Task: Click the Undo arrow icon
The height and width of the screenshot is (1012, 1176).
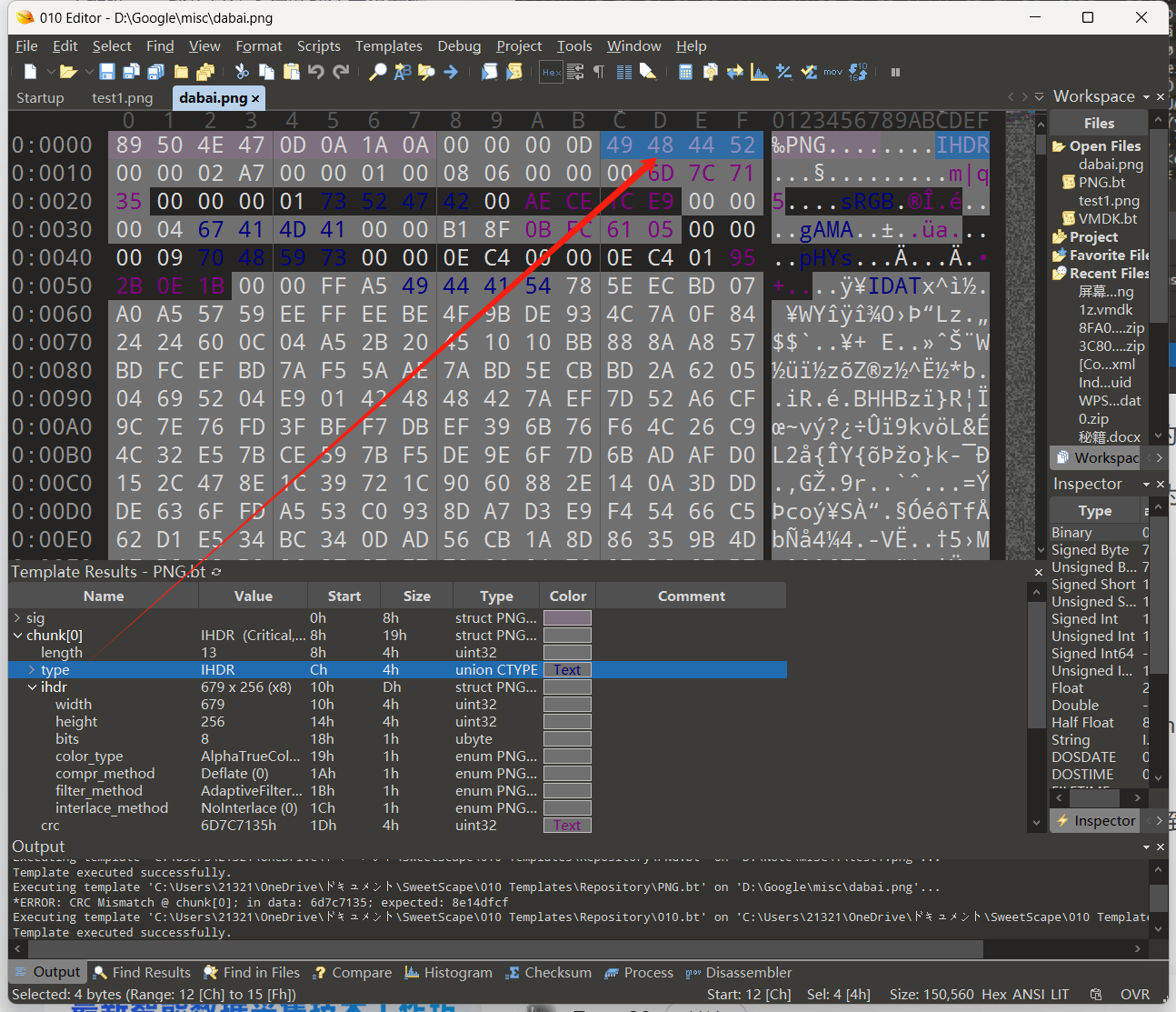Action: 316,72
